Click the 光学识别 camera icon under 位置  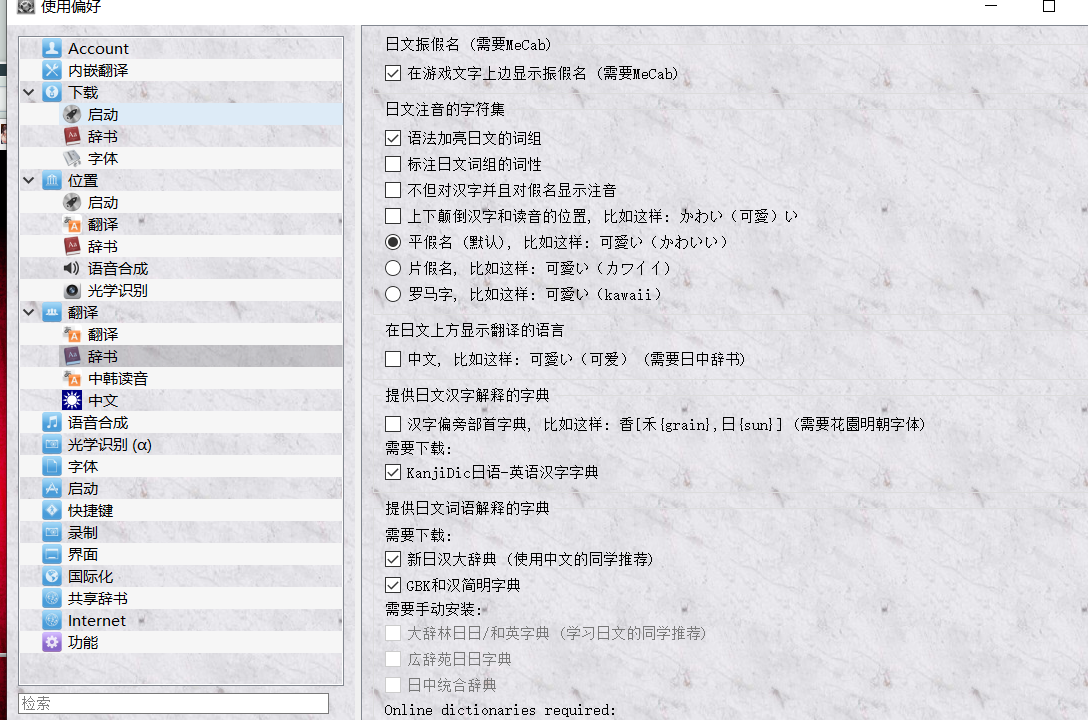(72, 291)
